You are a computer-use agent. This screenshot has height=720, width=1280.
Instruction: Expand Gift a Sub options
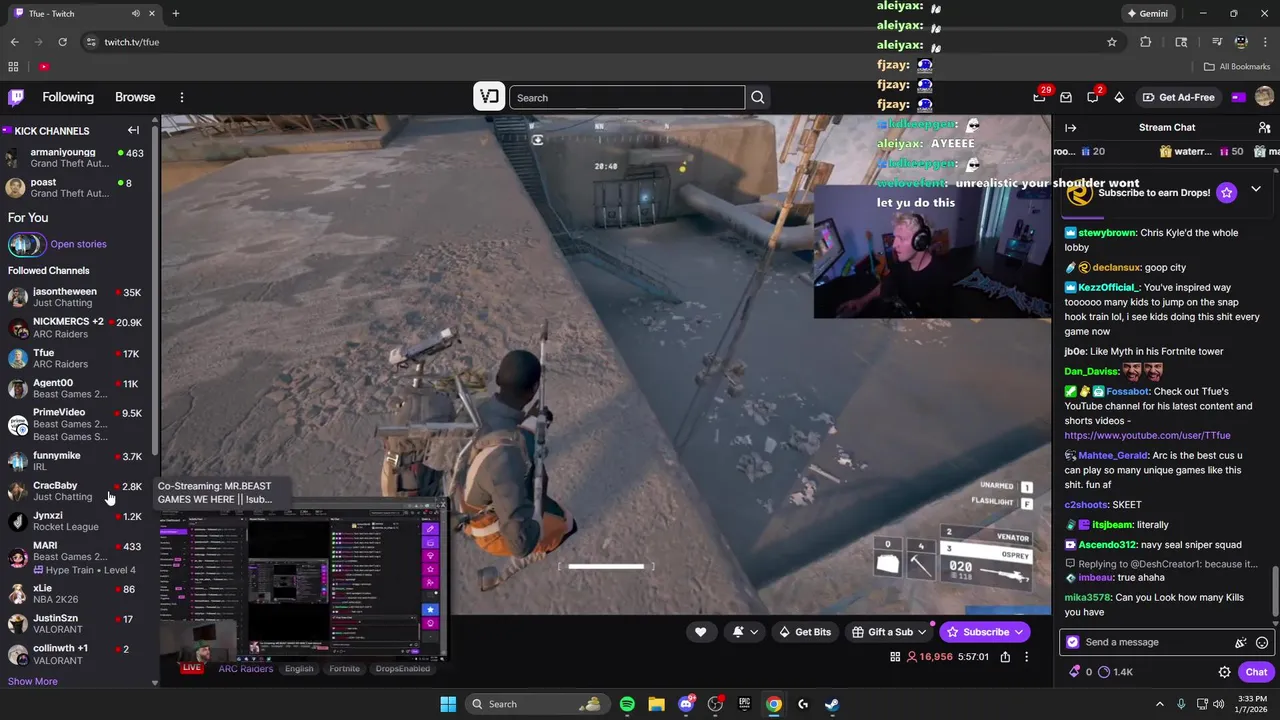(922, 632)
